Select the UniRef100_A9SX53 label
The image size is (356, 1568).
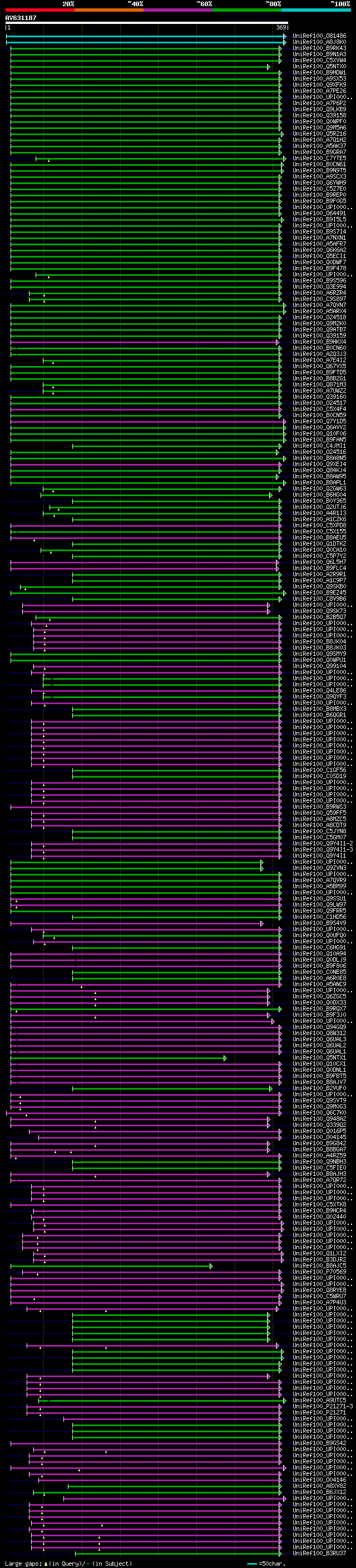click(x=319, y=78)
